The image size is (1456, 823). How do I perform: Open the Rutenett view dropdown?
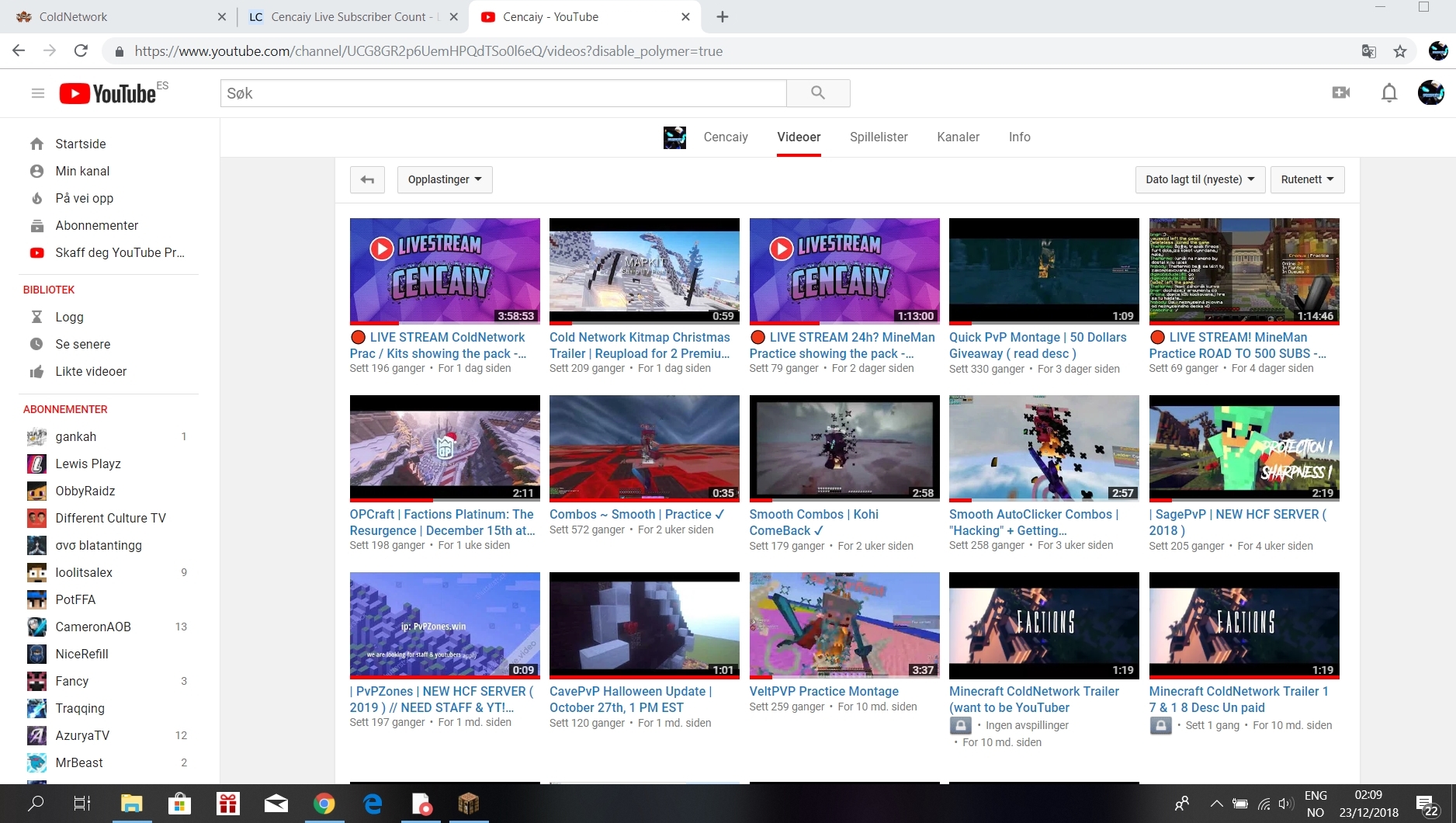pos(1308,179)
